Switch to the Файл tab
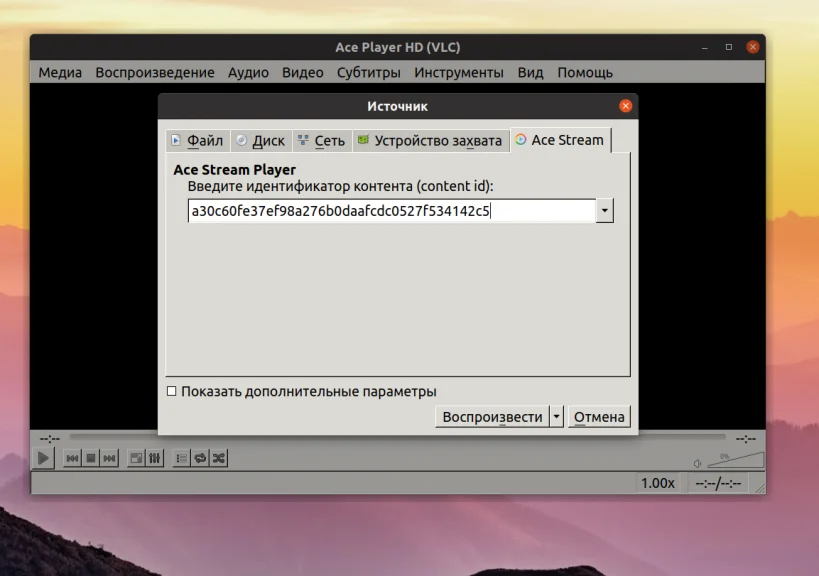 (198, 140)
